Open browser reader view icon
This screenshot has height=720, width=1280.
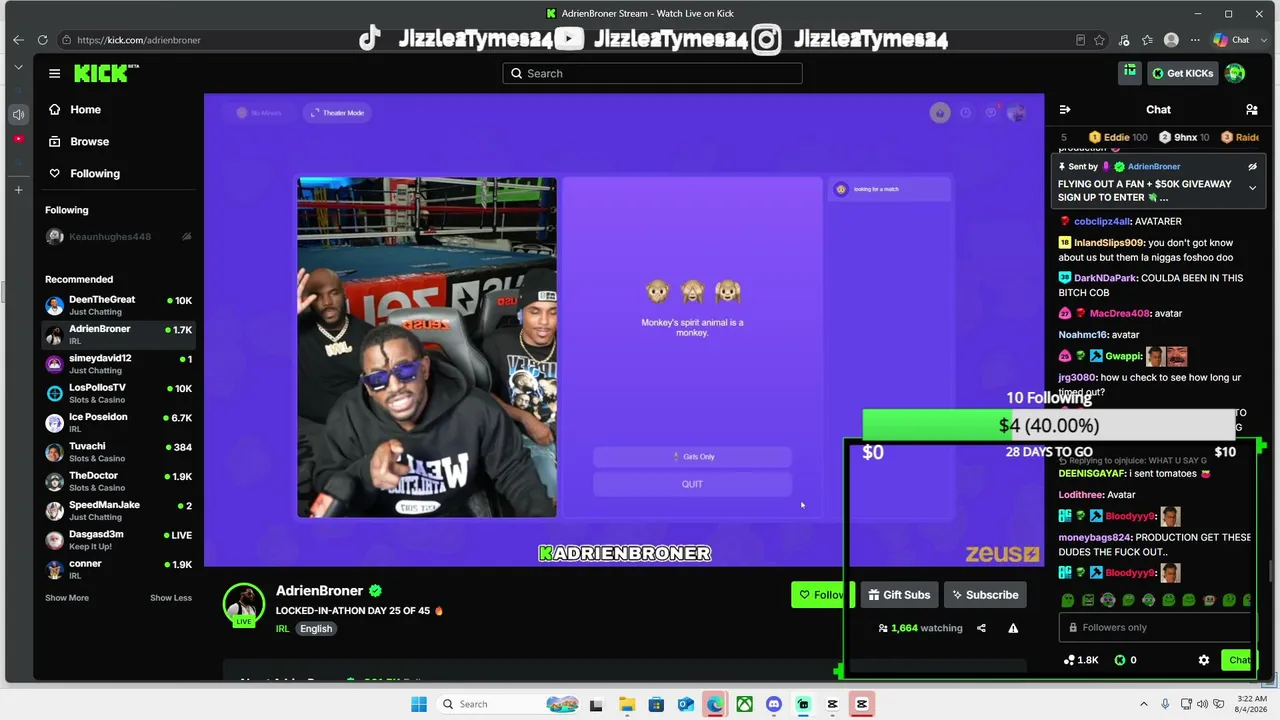pyautogui.click(x=1080, y=40)
